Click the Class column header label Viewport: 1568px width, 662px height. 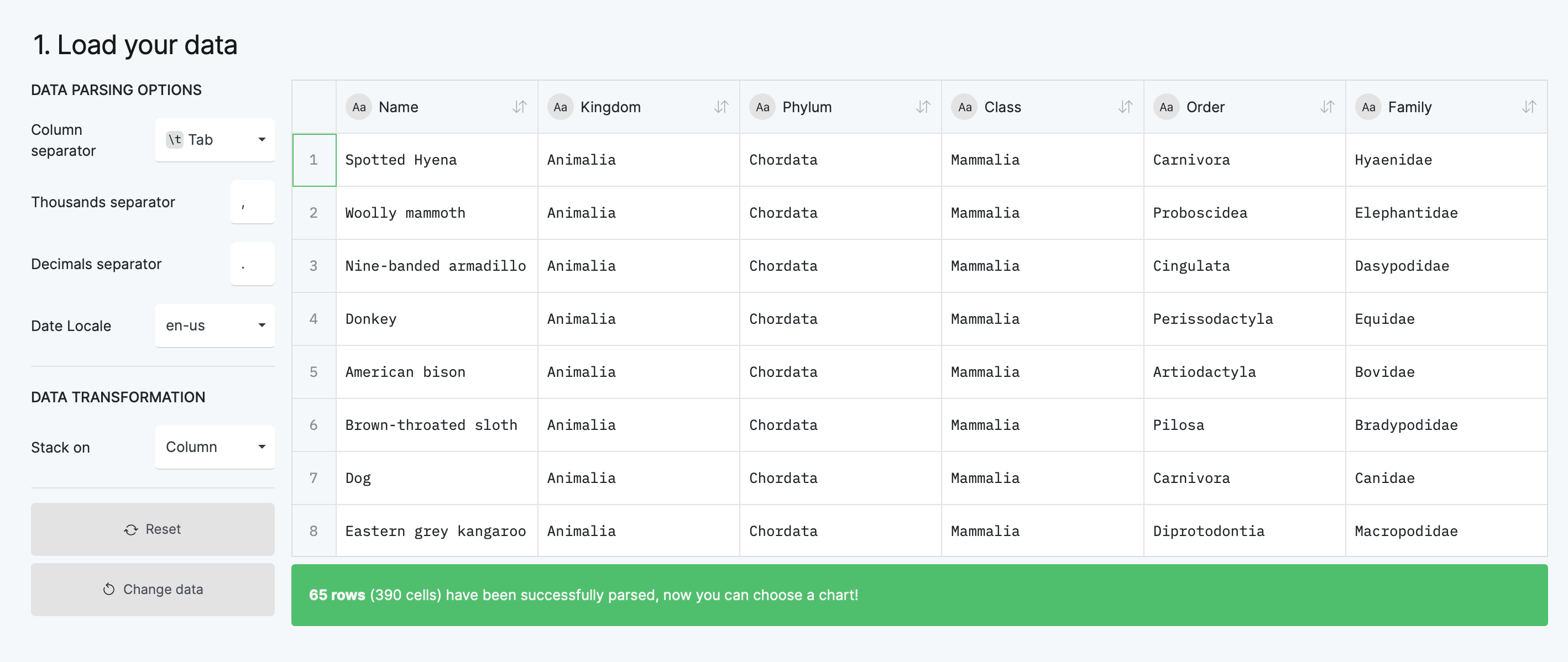point(1002,107)
